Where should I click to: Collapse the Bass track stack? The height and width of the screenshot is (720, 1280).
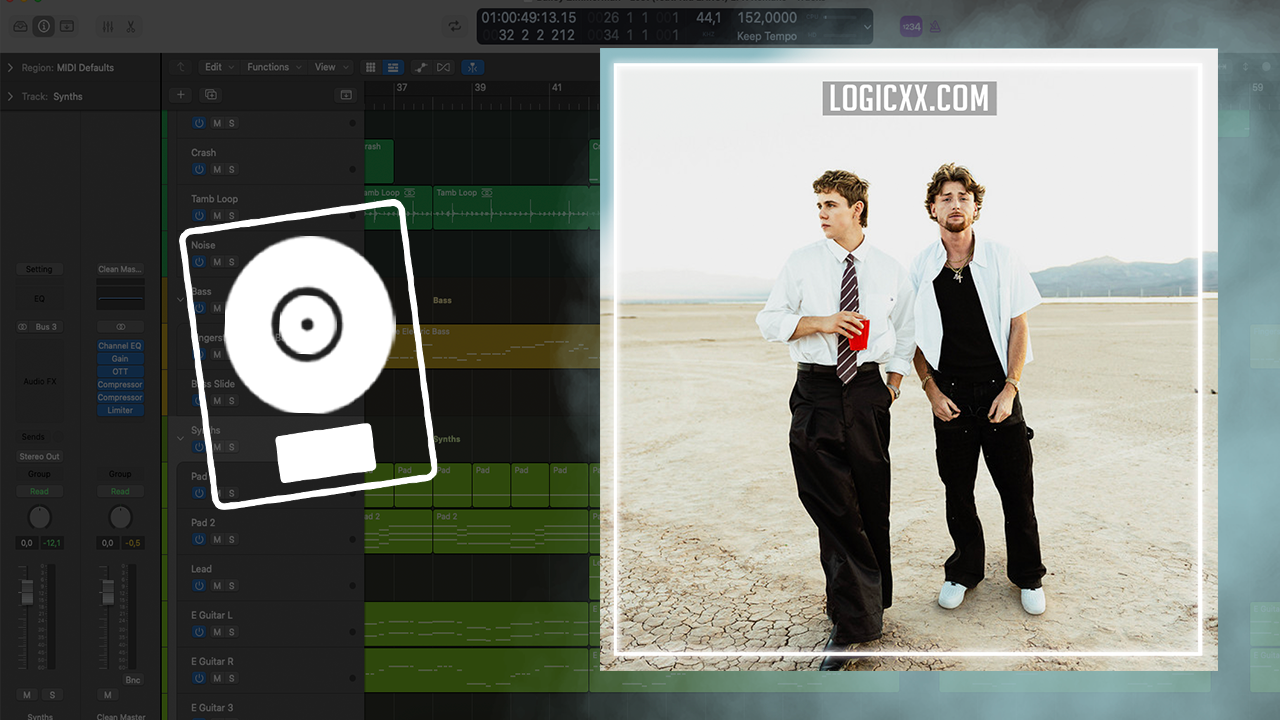point(180,298)
